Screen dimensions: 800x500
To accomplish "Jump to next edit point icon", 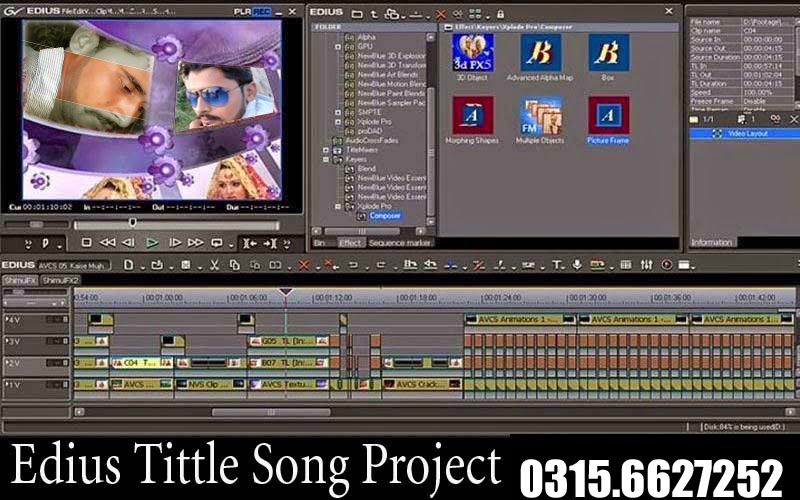I will point(270,243).
